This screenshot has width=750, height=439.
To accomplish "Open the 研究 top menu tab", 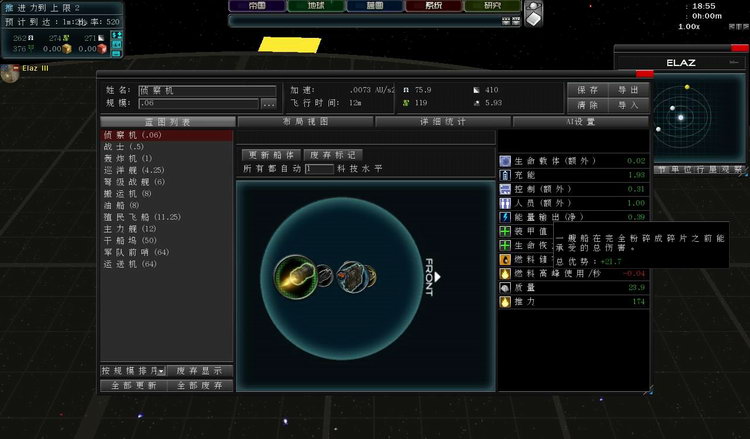I will coord(493,6).
